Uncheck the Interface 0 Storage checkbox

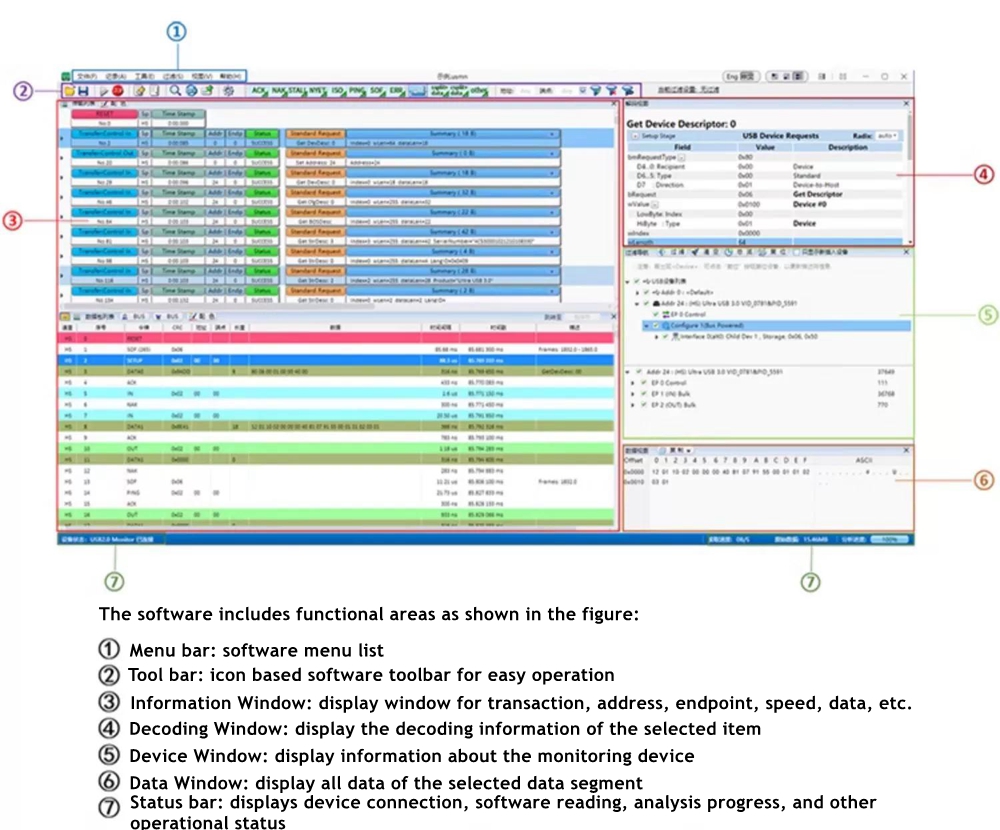pos(663,337)
